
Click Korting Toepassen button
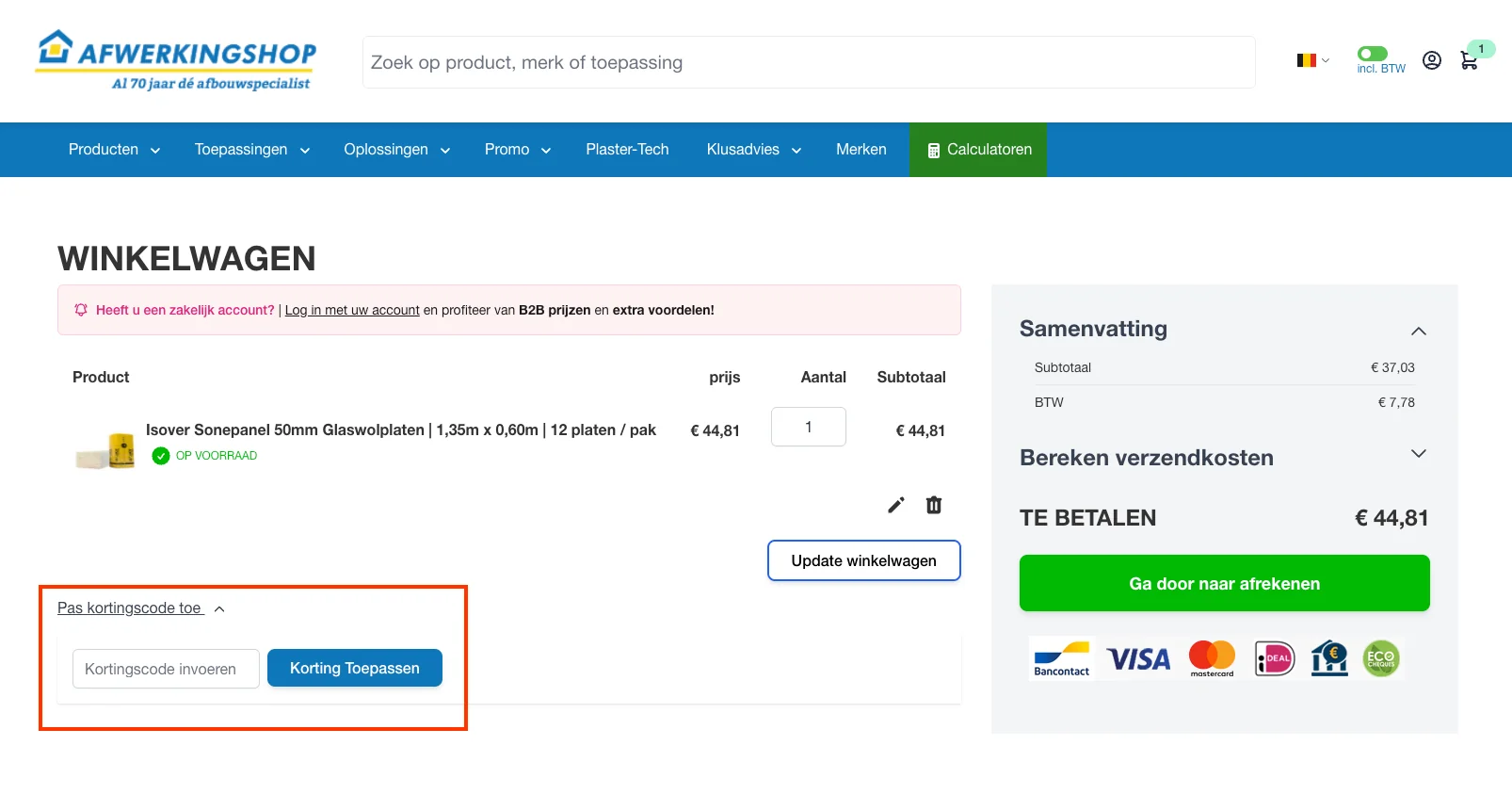click(x=355, y=668)
